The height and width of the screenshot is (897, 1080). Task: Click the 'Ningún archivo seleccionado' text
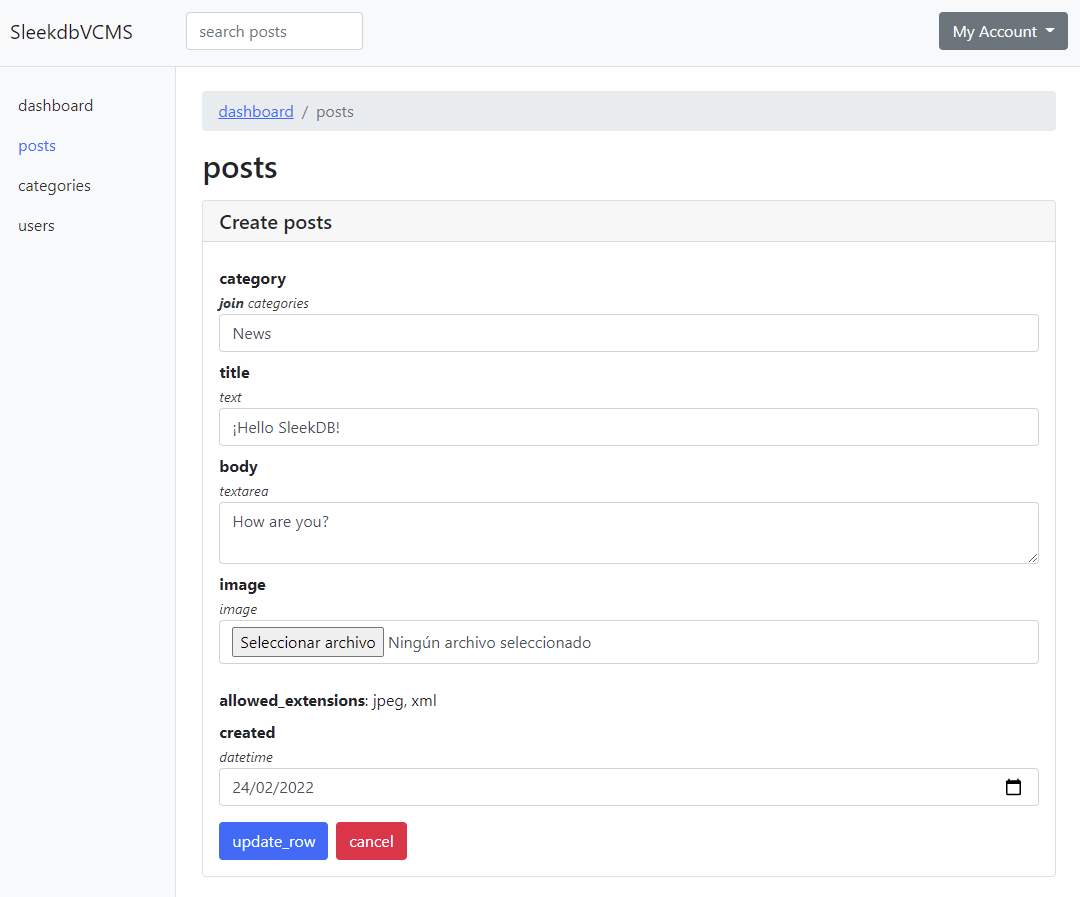(489, 642)
